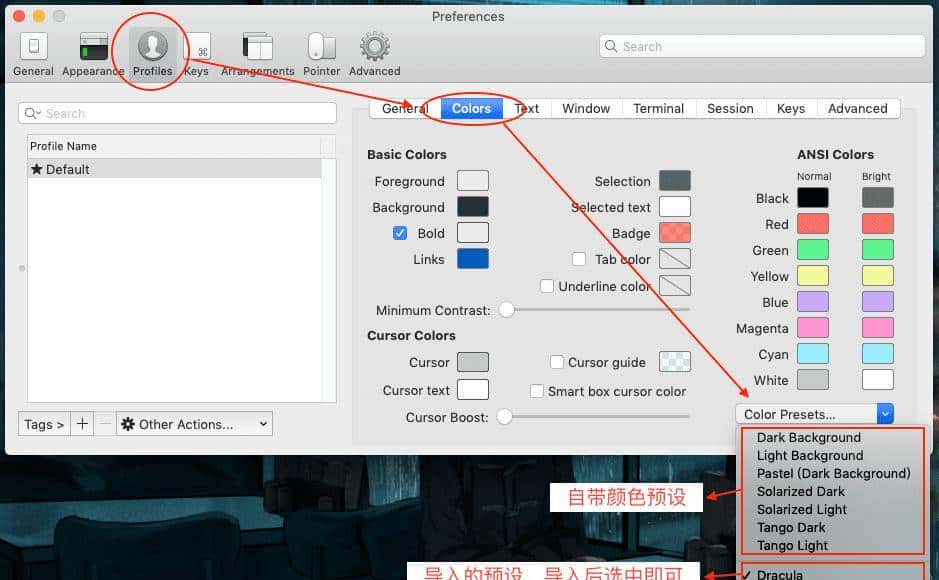
Task: Click the Cursor text color swatch
Action: [x=472, y=390]
